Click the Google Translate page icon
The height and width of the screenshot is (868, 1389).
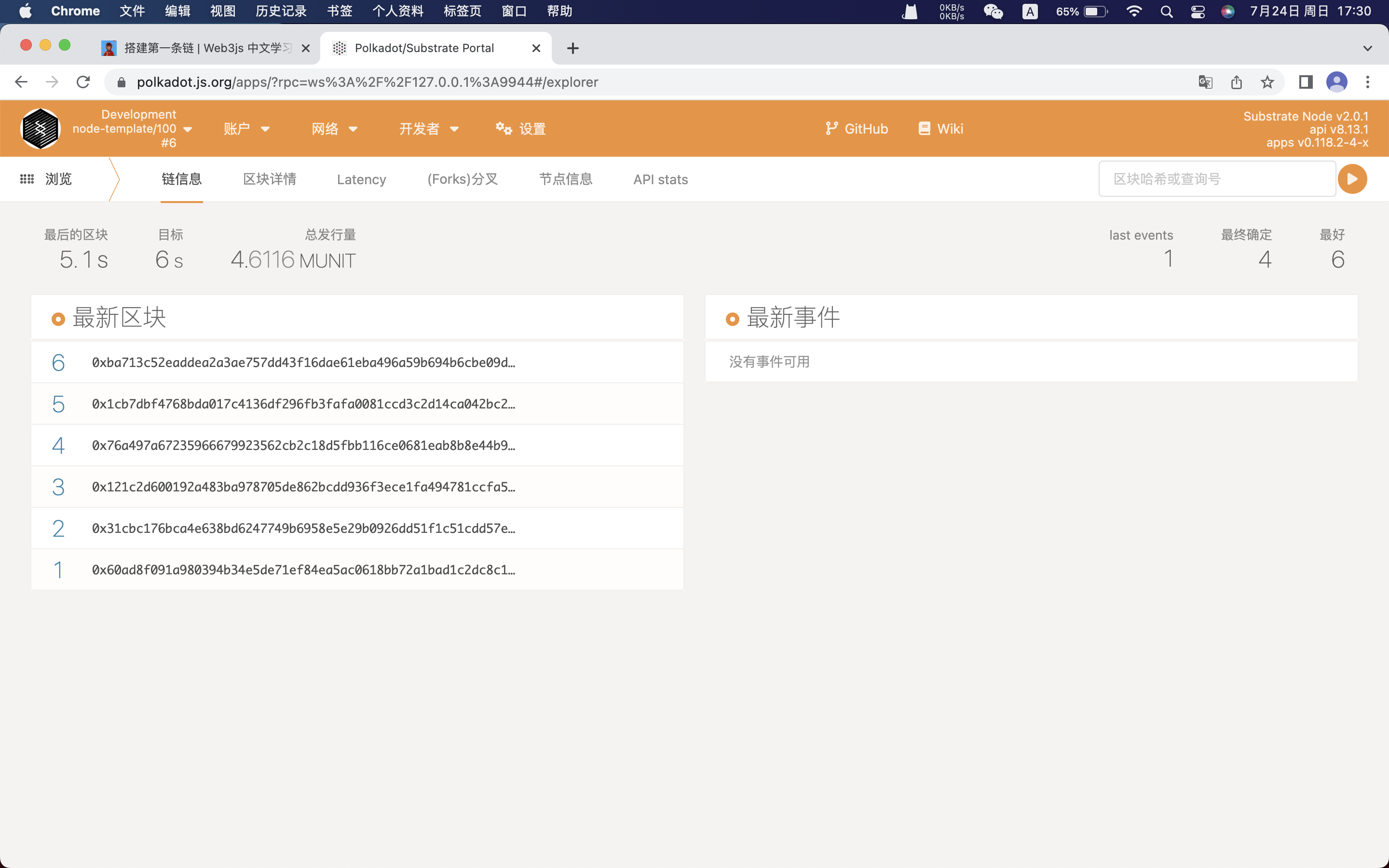pos(1205,82)
